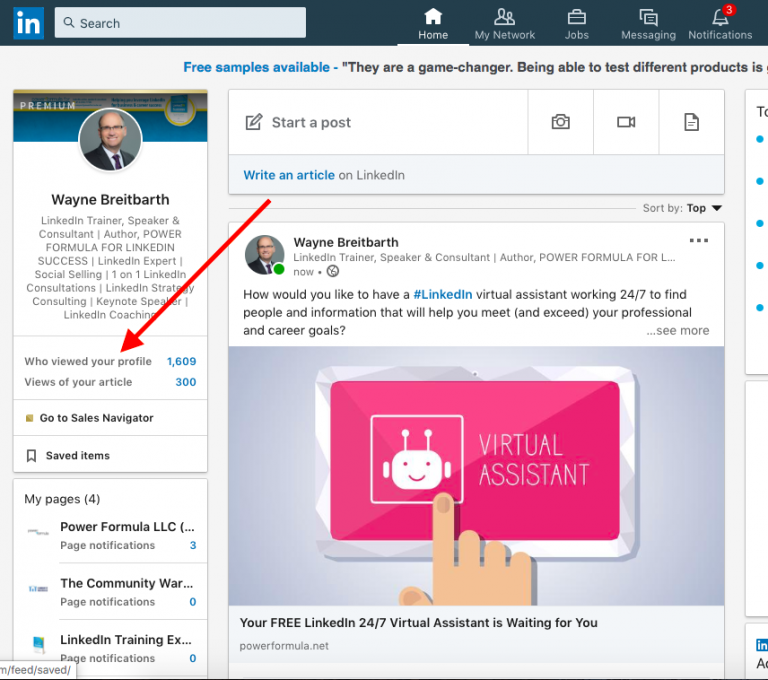Open LinkedIn Training Ex... page
This screenshot has width=768, height=680.
click(126, 639)
